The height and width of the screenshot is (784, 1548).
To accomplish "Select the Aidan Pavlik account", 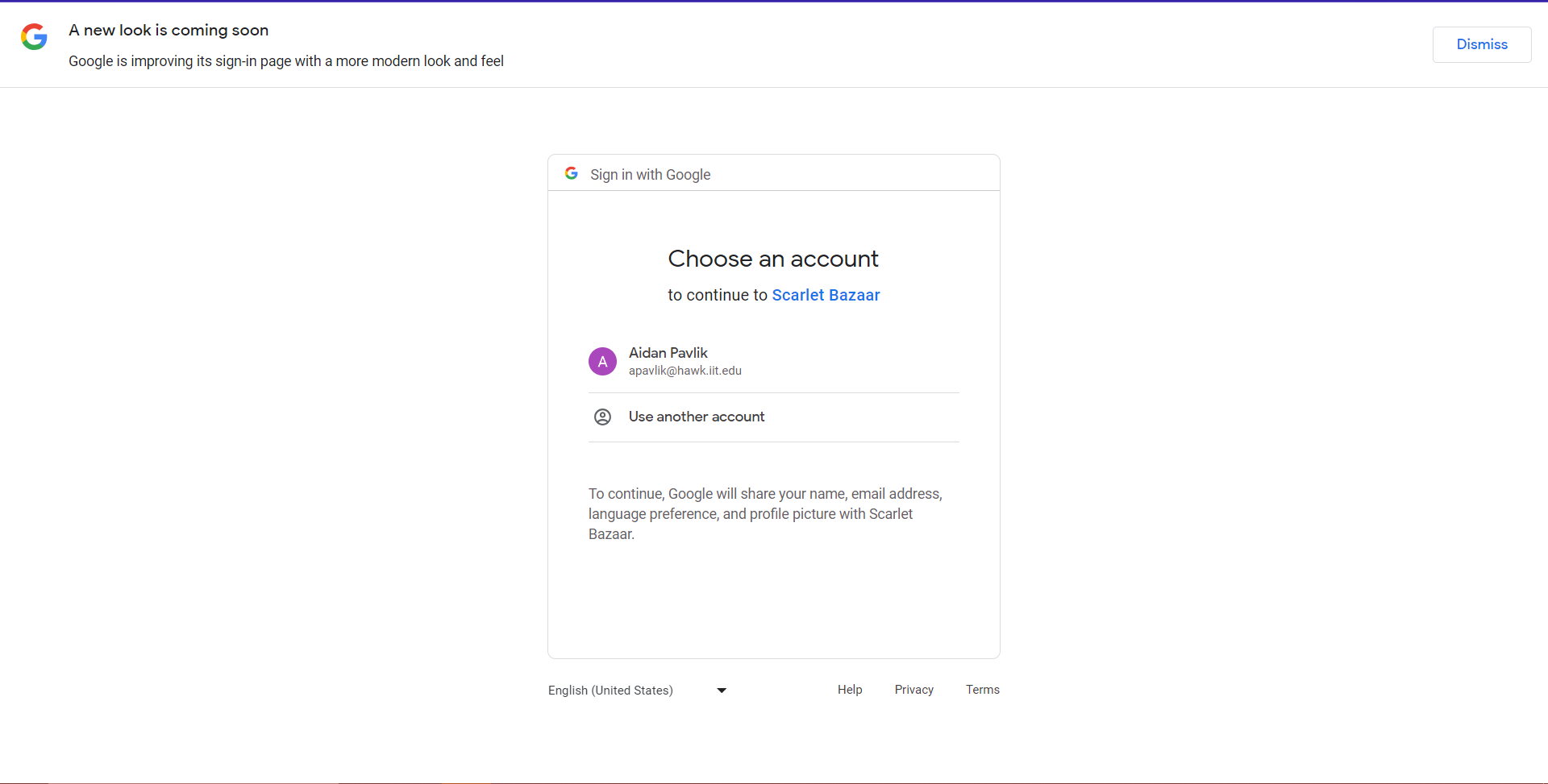I will pyautogui.click(x=773, y=361).
